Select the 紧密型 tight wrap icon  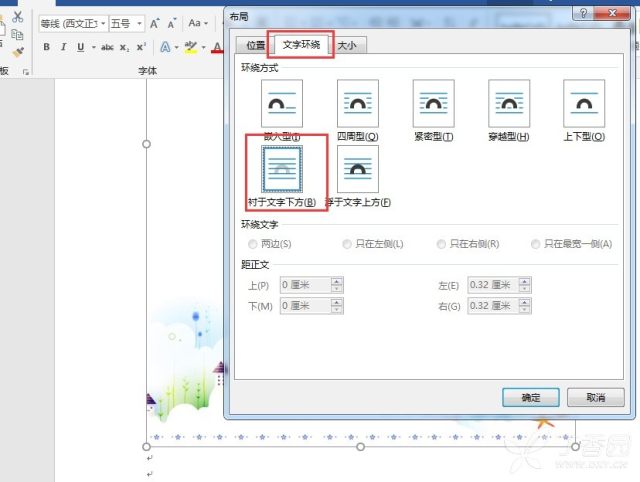(x=433, y=103)
